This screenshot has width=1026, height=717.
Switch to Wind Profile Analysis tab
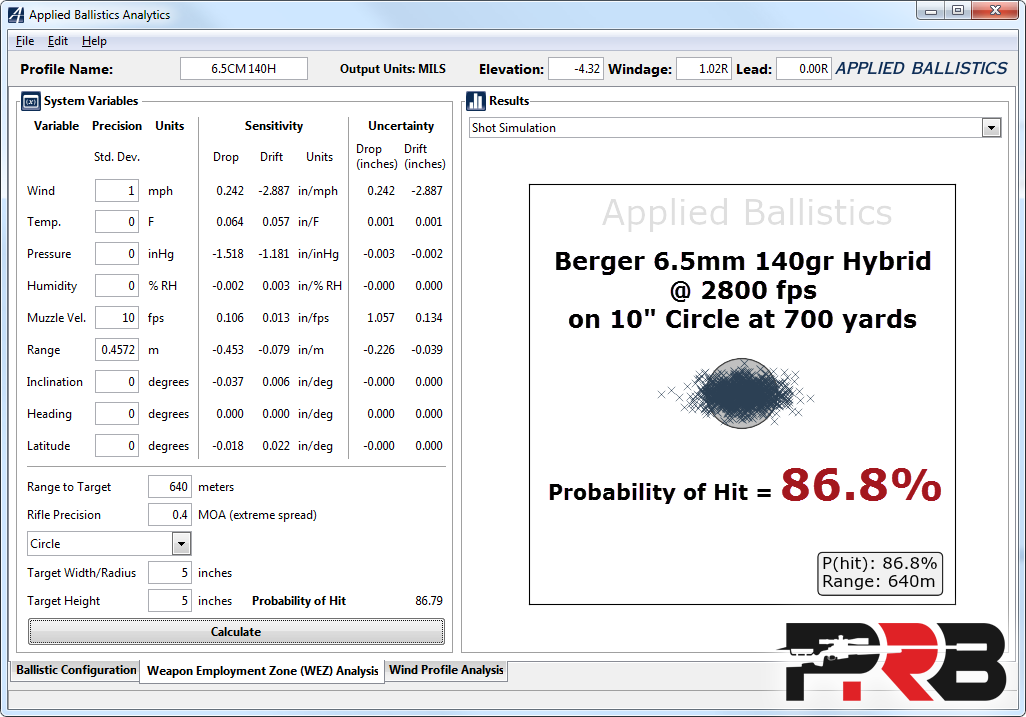coord(446,670)
